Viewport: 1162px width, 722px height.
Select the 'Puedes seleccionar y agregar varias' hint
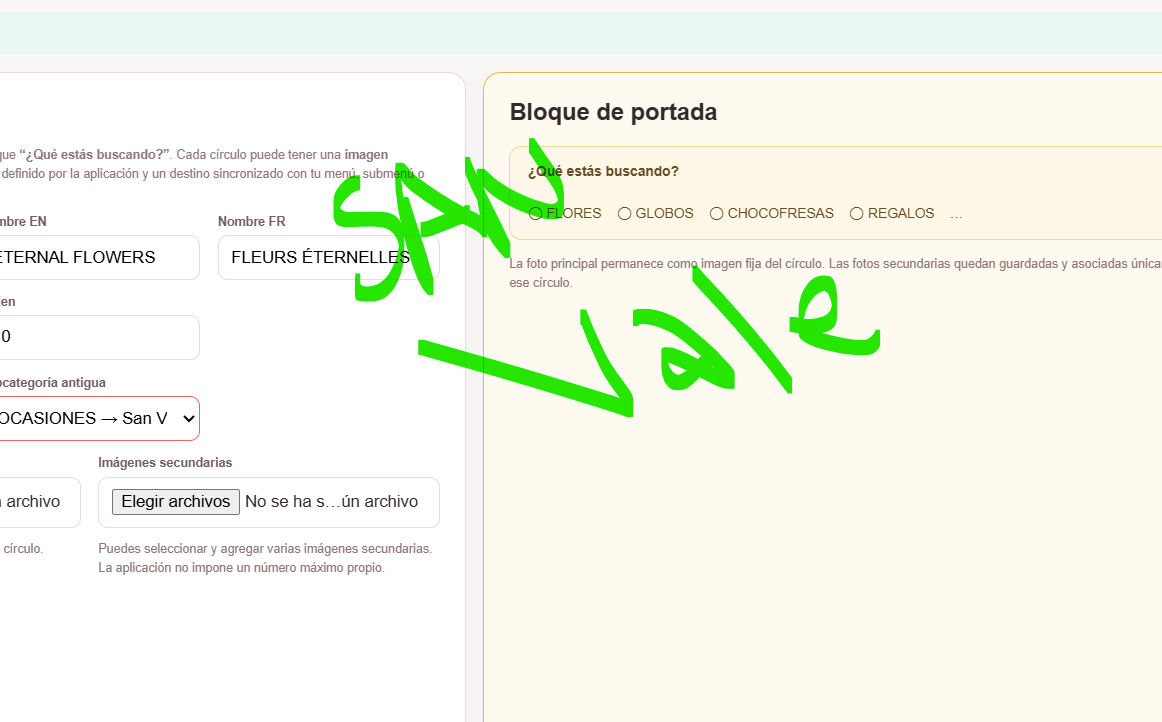tap(265, 549)
